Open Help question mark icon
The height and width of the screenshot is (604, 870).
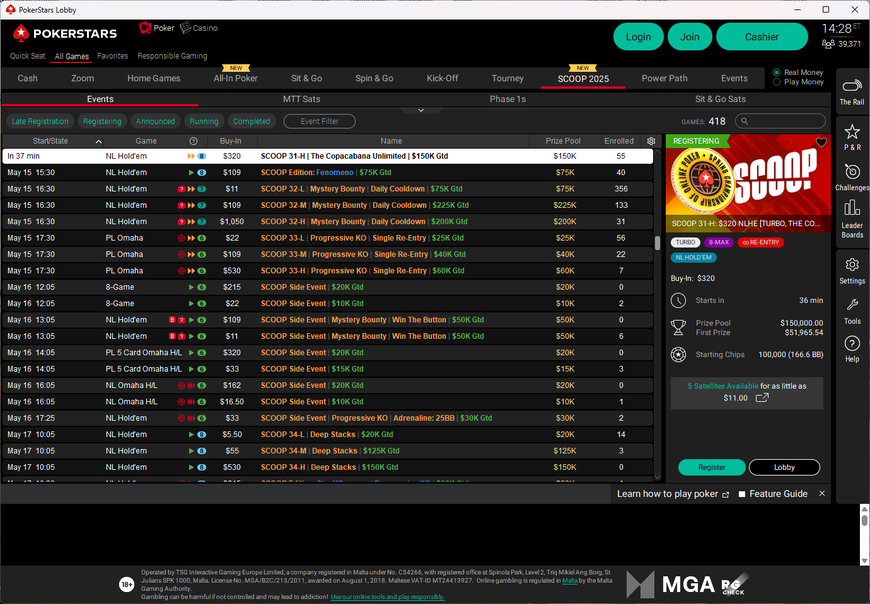[852, 343]
